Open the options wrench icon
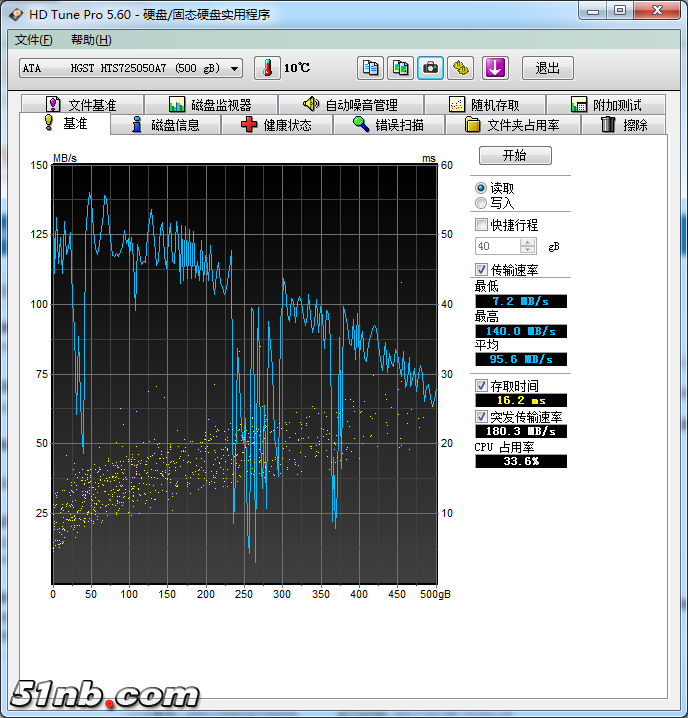Screen dimensions: 688x718 [460, 68]
